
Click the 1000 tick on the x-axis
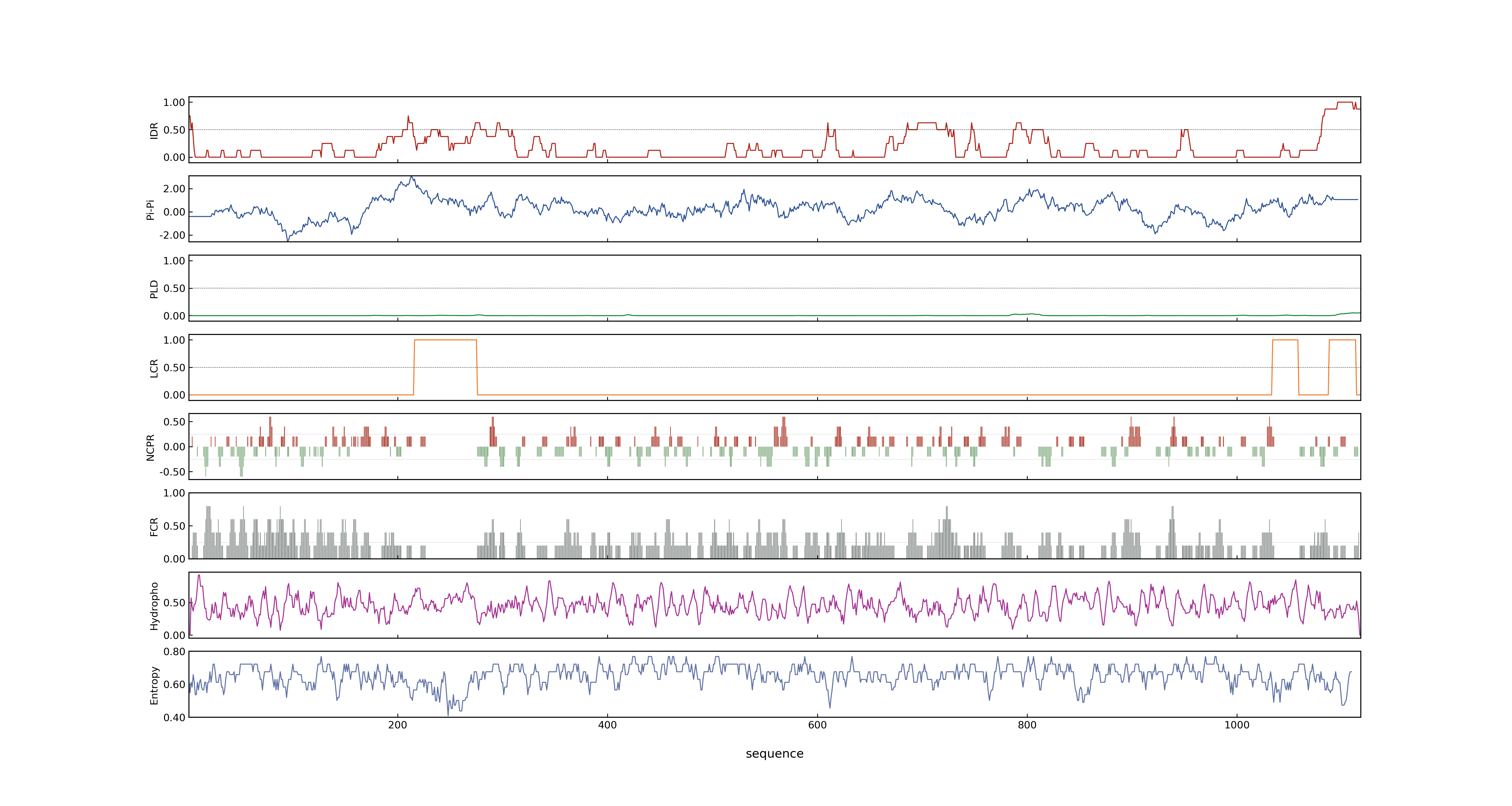[1237, 725]
